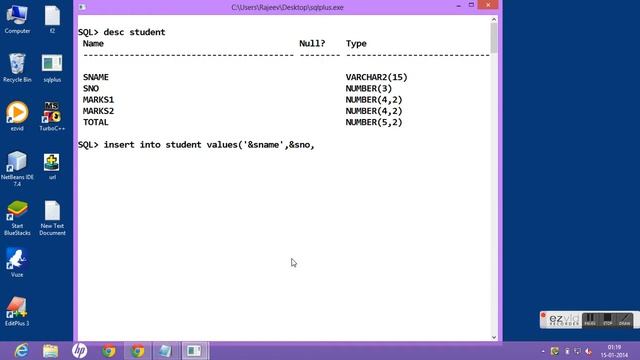The width and height of the screenshot is (640, 360).
Task: Open the network tray icon
Action: (577, 351)
